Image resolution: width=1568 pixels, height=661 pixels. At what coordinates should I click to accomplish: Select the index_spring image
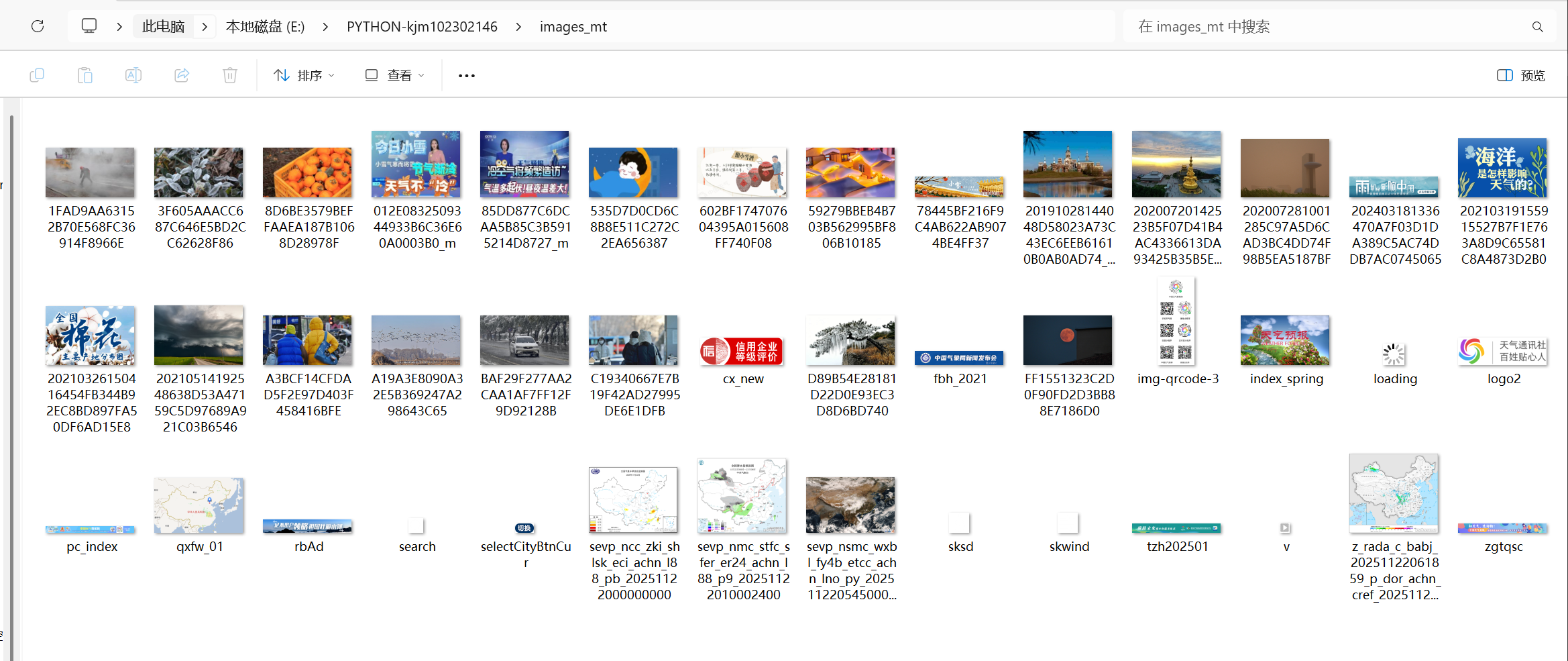(1285, 340)
